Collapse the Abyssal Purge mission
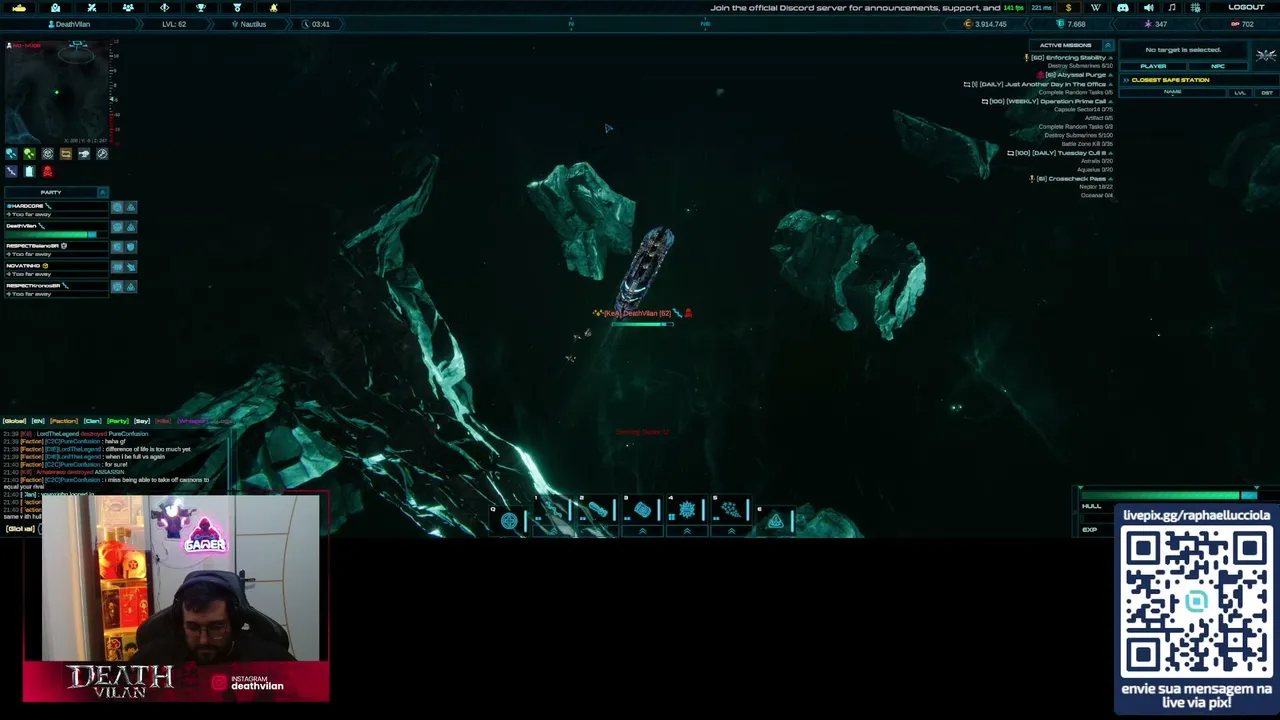This screenshot has height=720, width=1280. [1111, 75]
